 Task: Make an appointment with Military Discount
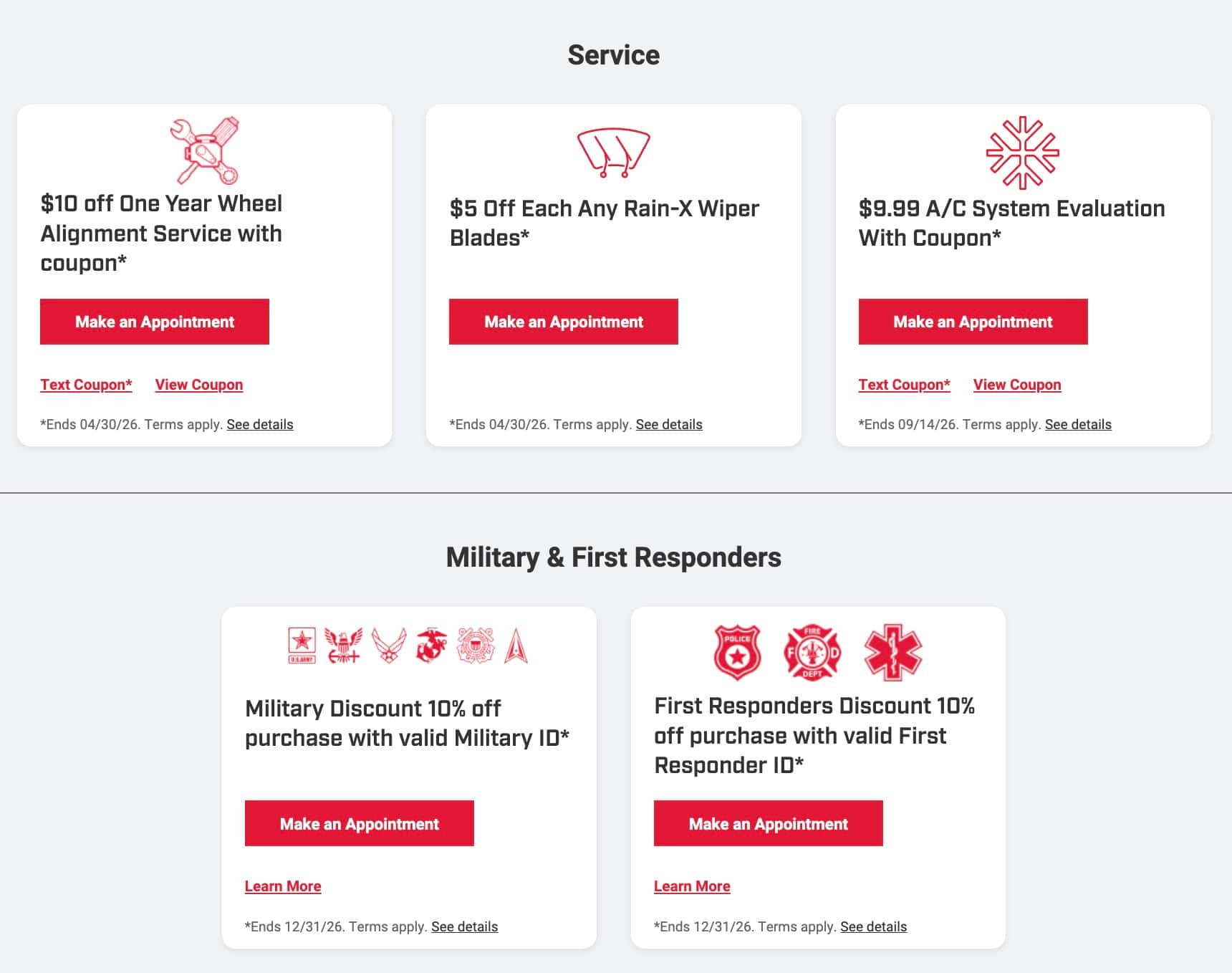tap(360, 823)
